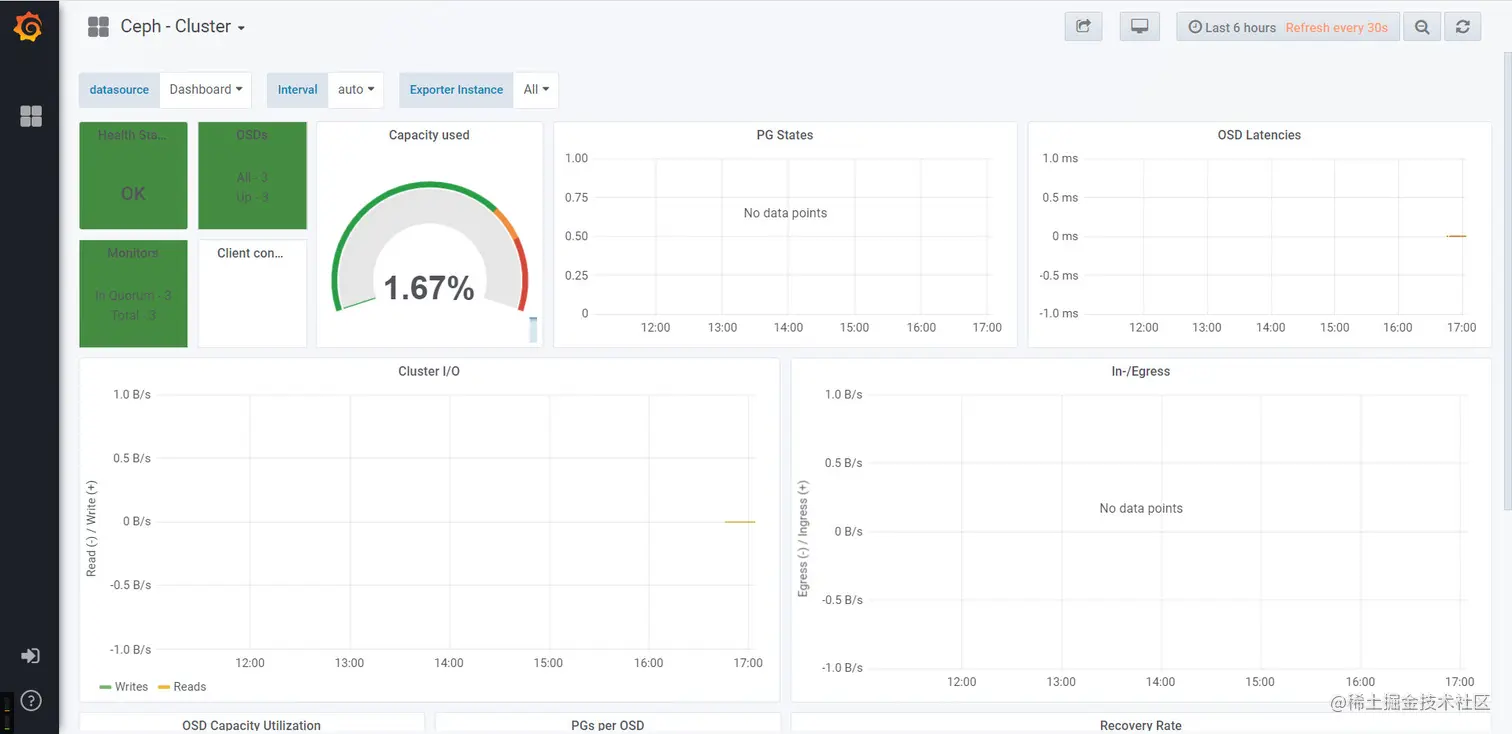Open the Capacity used panel title menu

pos(429,135)
